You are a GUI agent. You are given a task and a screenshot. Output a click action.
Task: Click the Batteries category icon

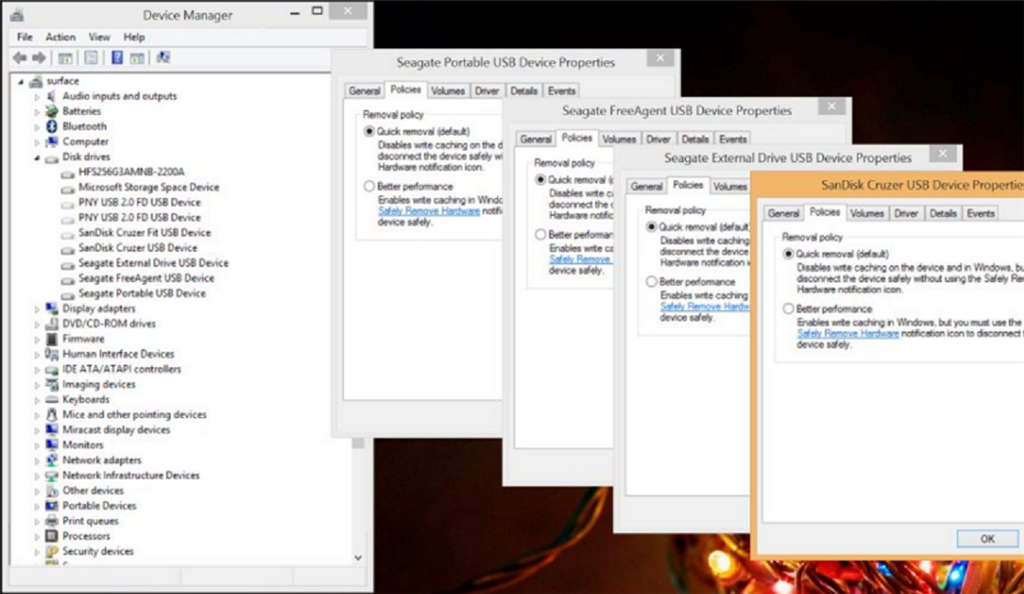pos(52,112)
